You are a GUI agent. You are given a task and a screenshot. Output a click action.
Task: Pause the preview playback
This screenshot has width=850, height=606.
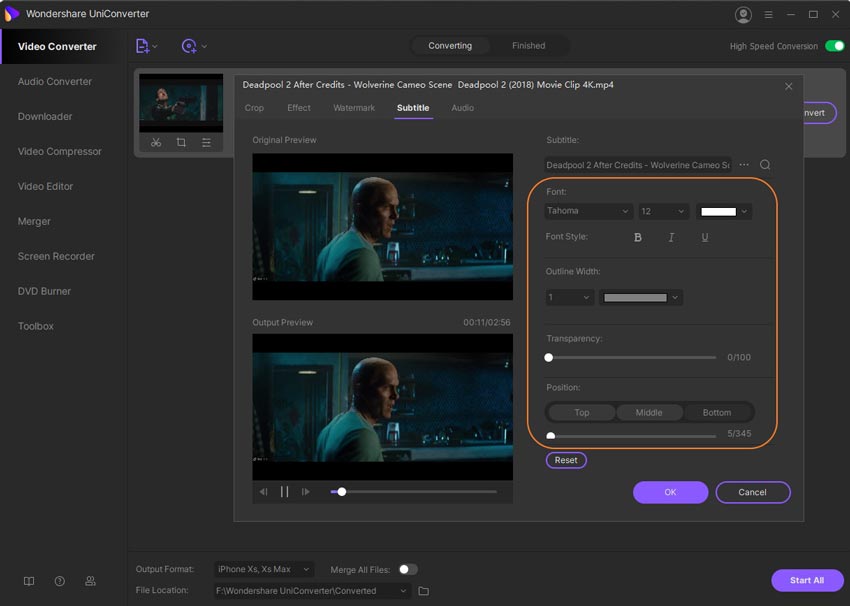pyautogui.click(x=284, y=492)
